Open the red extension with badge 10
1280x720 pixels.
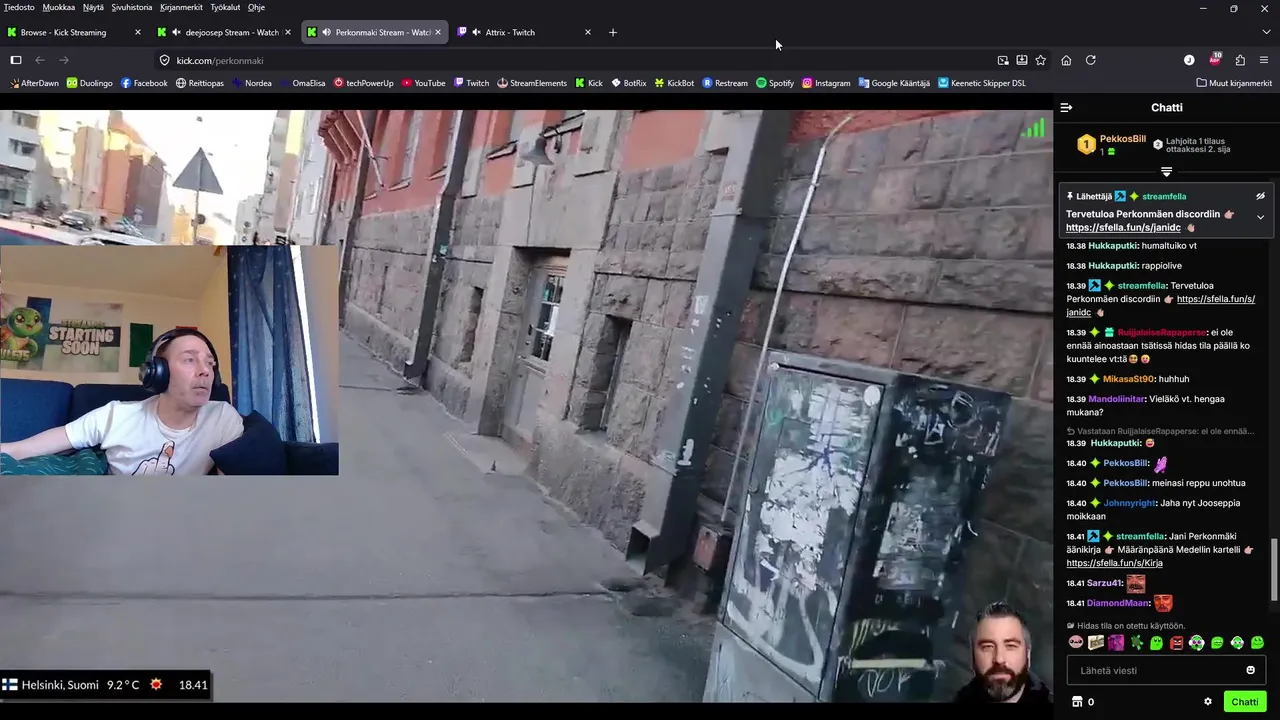(x=1215, y=59)
